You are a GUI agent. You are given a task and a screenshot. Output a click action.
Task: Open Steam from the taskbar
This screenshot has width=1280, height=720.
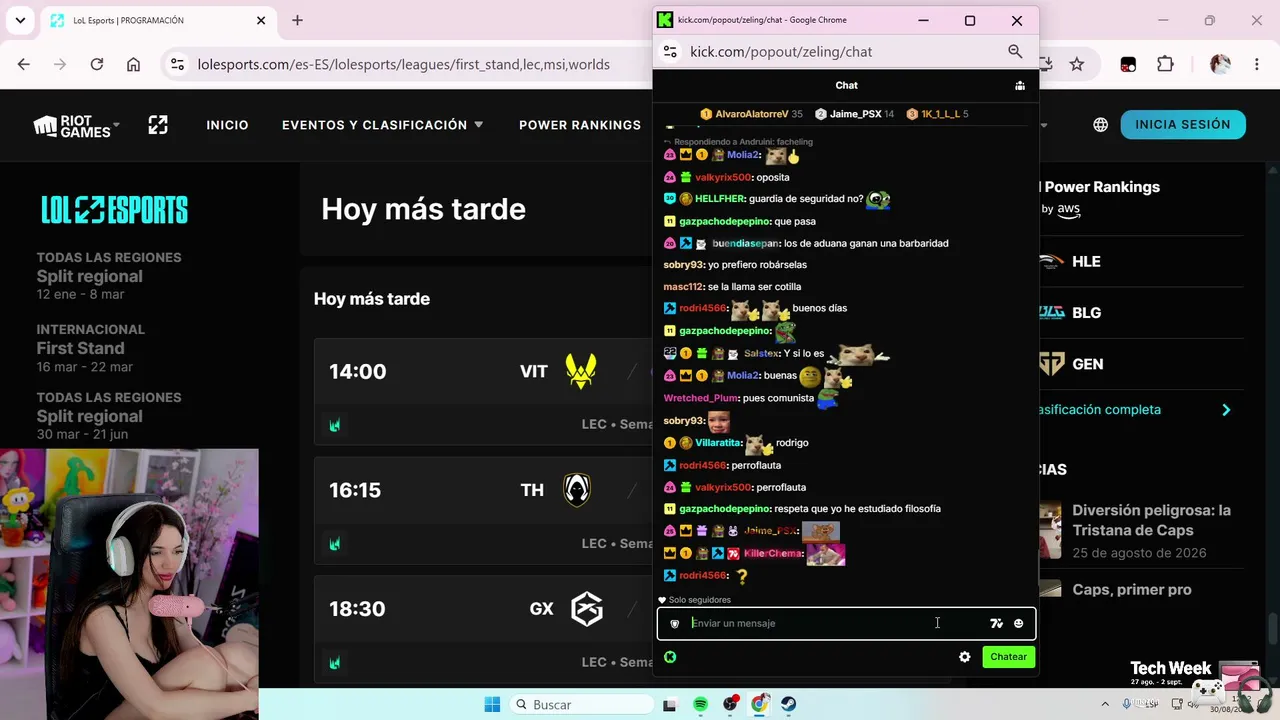(789, 705)
